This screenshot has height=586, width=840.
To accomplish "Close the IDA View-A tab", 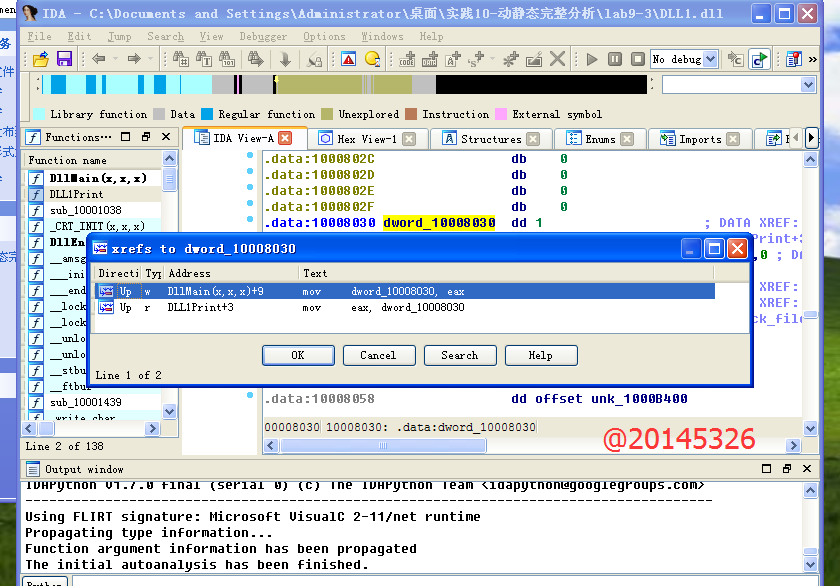I will 285,138.
